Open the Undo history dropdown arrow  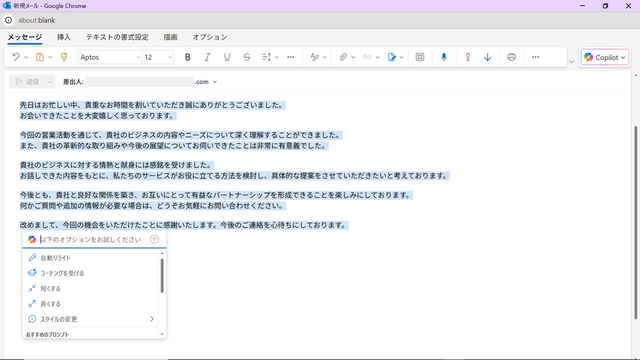click(26, 57)
